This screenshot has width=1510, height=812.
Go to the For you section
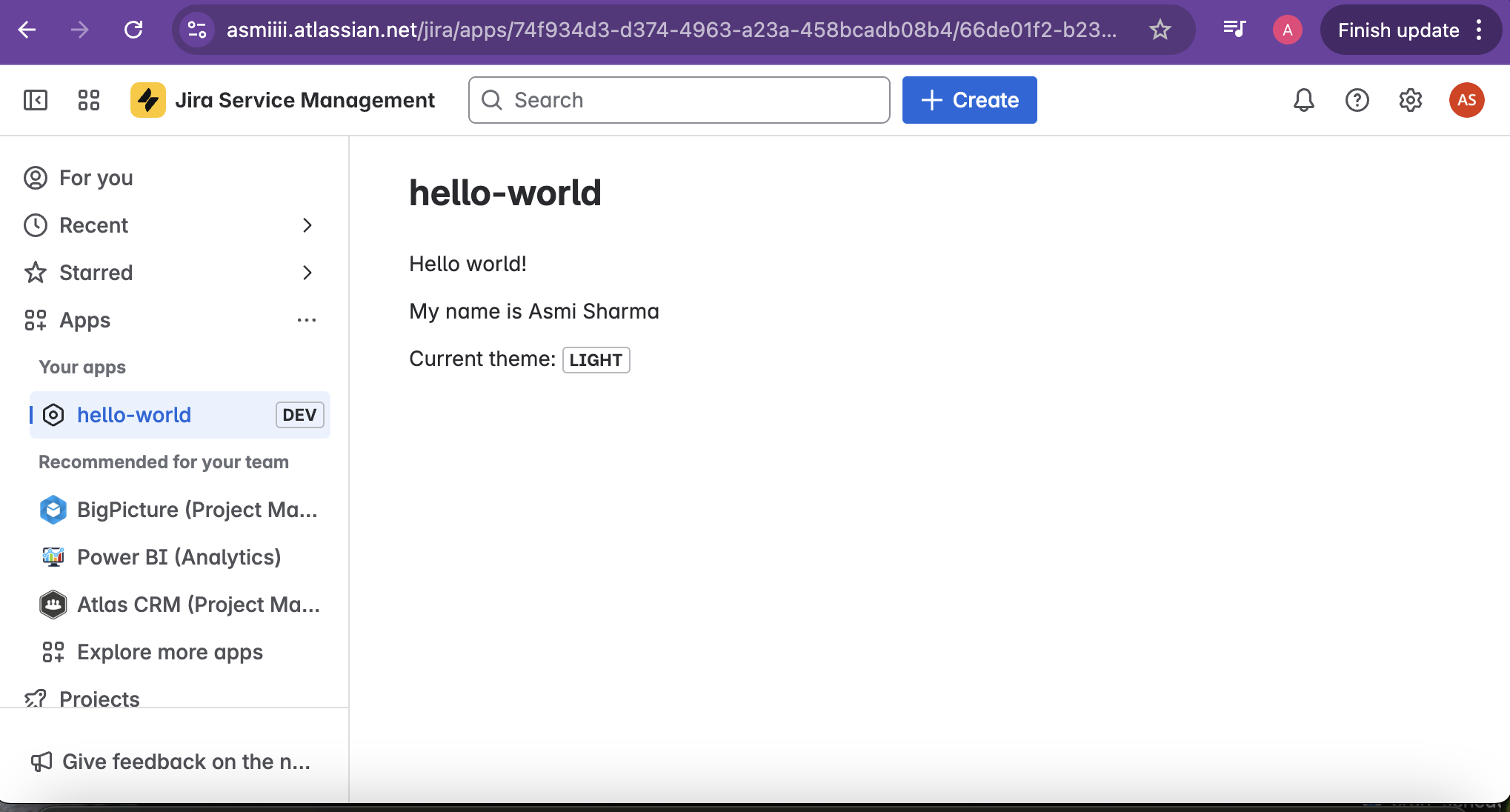[96, 178]
